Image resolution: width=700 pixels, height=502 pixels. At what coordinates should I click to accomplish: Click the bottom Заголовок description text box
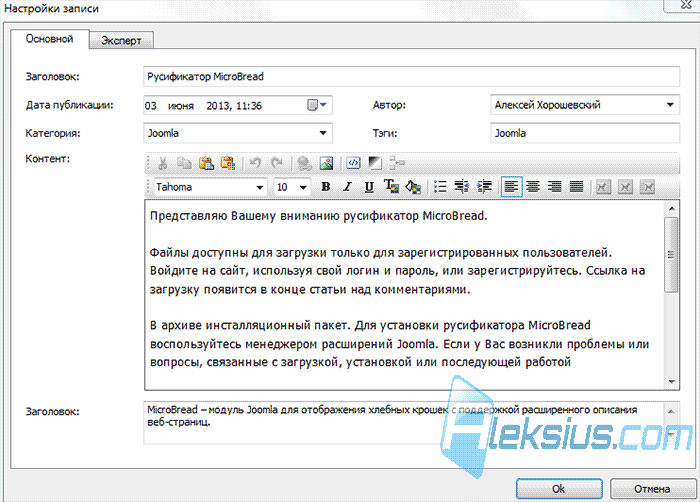pyautogui.click(x=403, y=423)
